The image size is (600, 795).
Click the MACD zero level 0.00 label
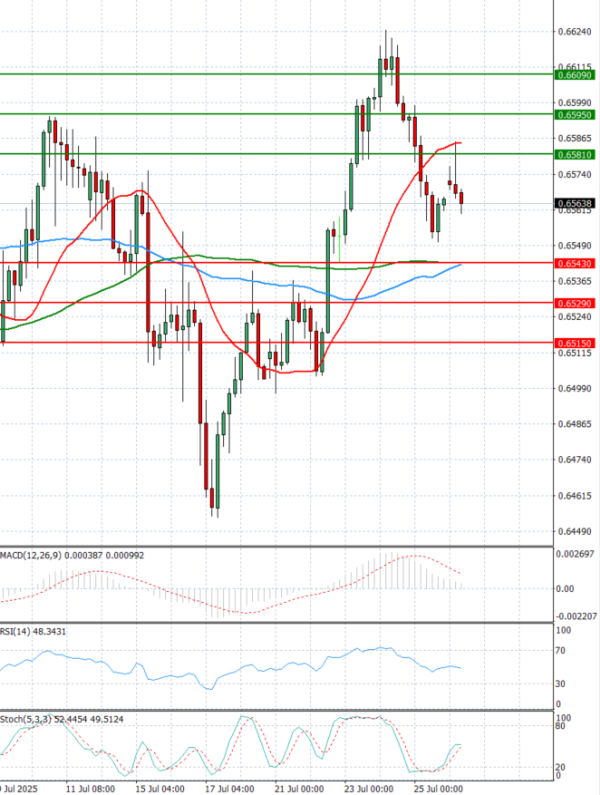[x=565, y=589]
